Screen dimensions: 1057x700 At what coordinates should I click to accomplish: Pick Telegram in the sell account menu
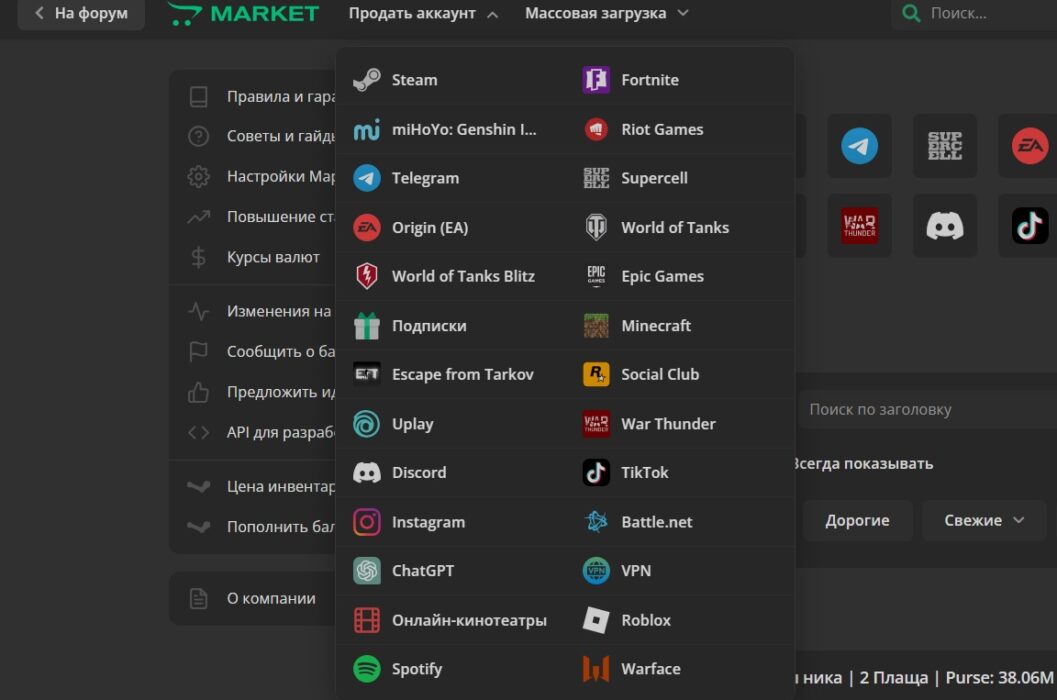coord(450,178)
